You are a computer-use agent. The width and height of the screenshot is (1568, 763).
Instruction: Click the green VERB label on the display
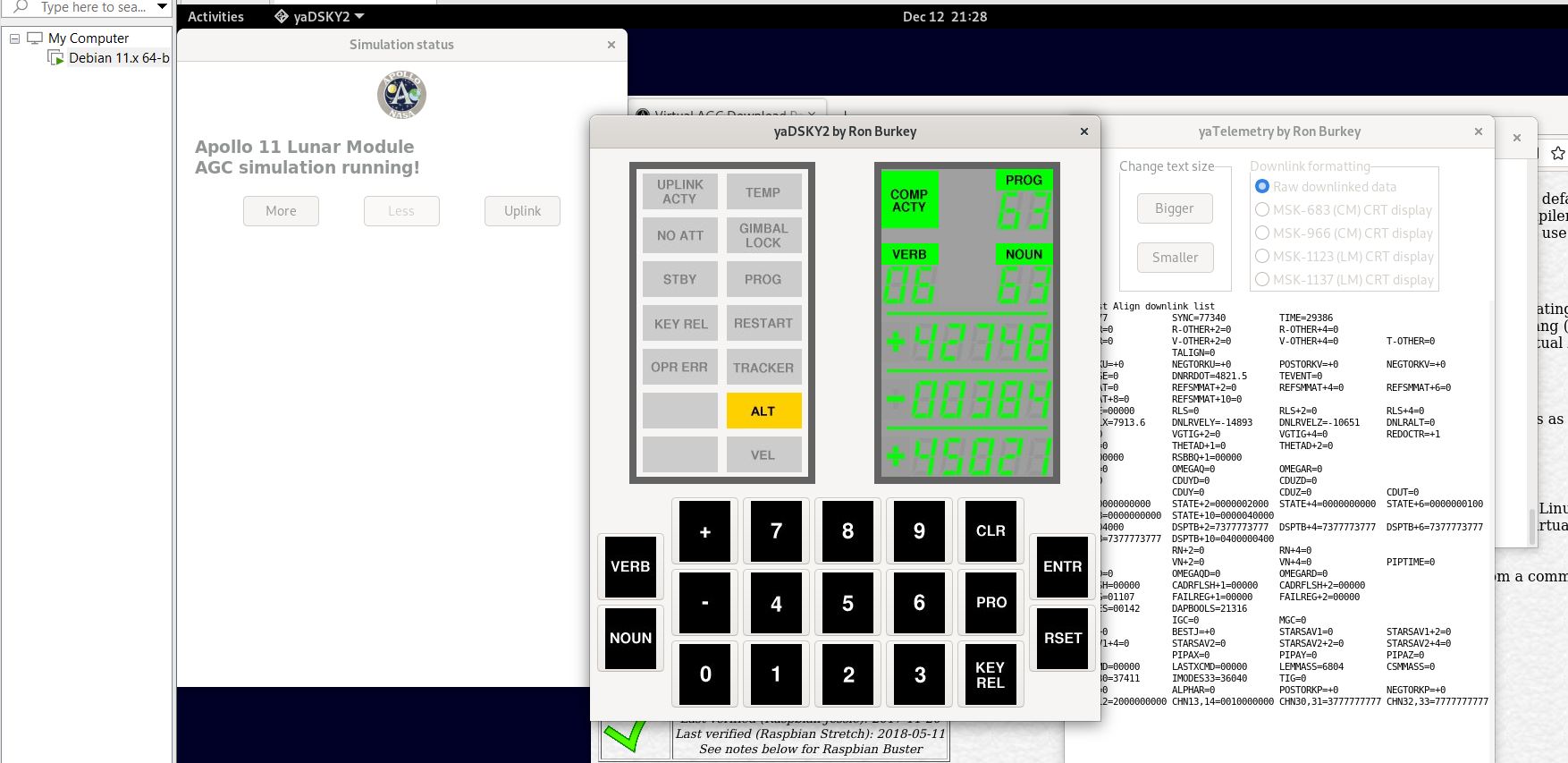pos(909,254)
